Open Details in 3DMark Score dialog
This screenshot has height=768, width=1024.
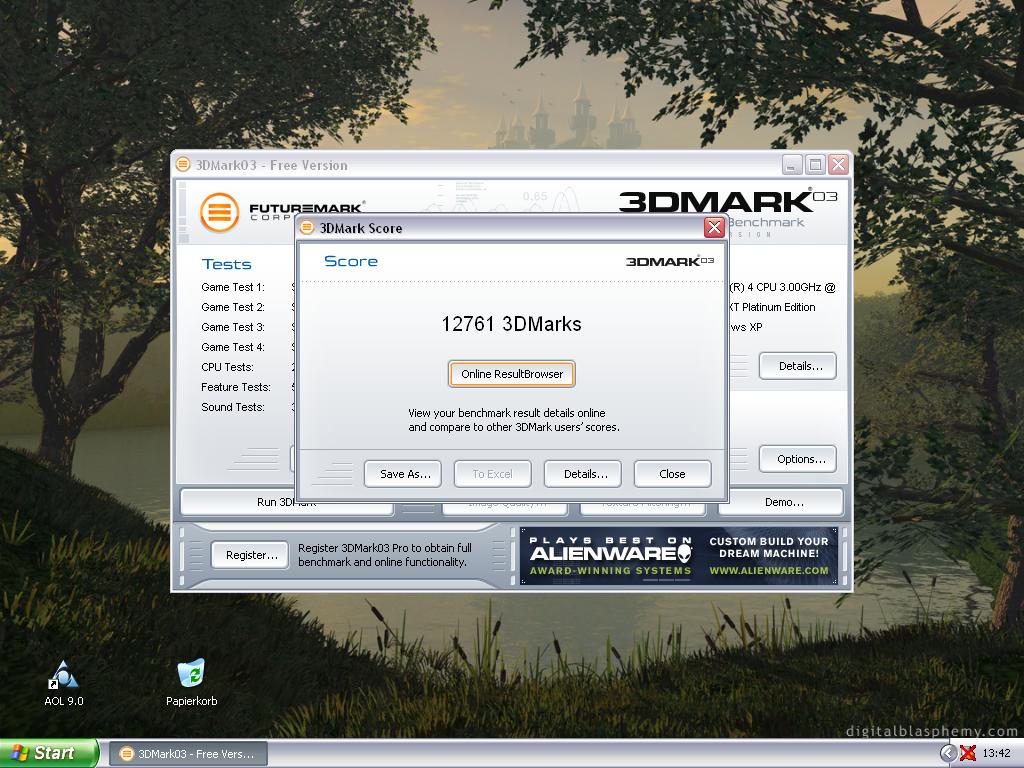583,474
